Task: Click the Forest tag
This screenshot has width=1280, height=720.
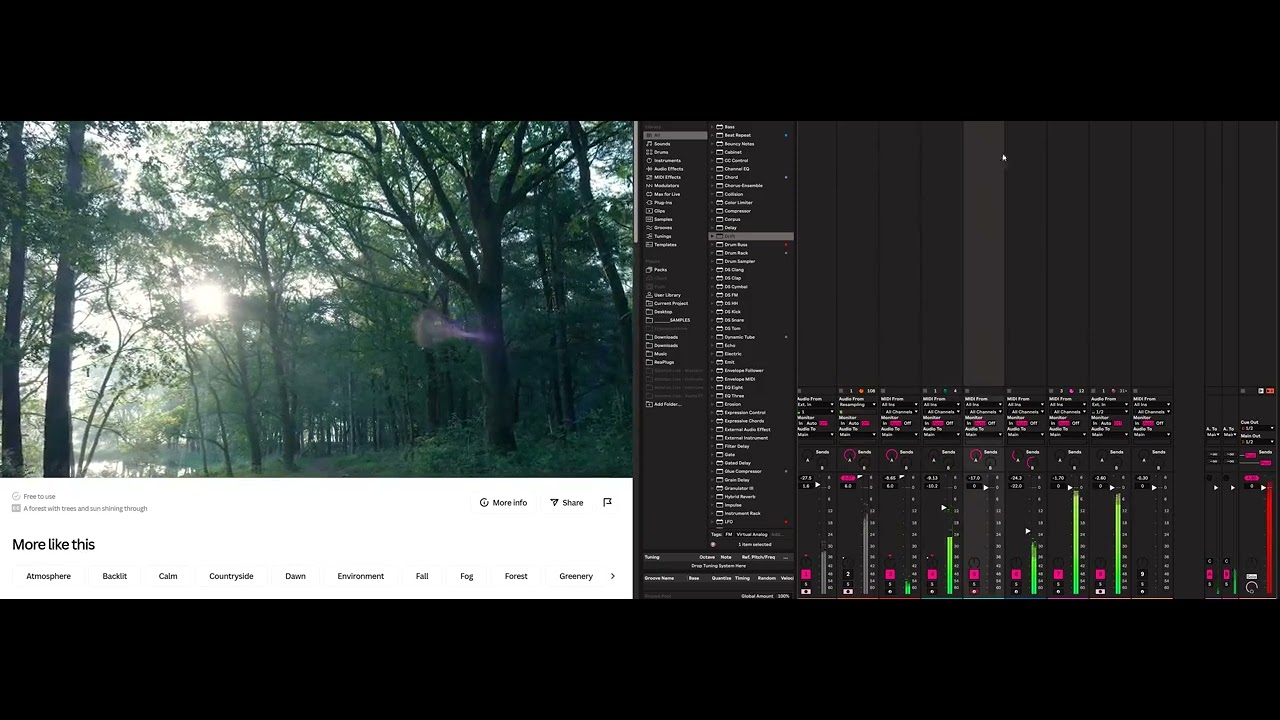Action: (516, 576)
